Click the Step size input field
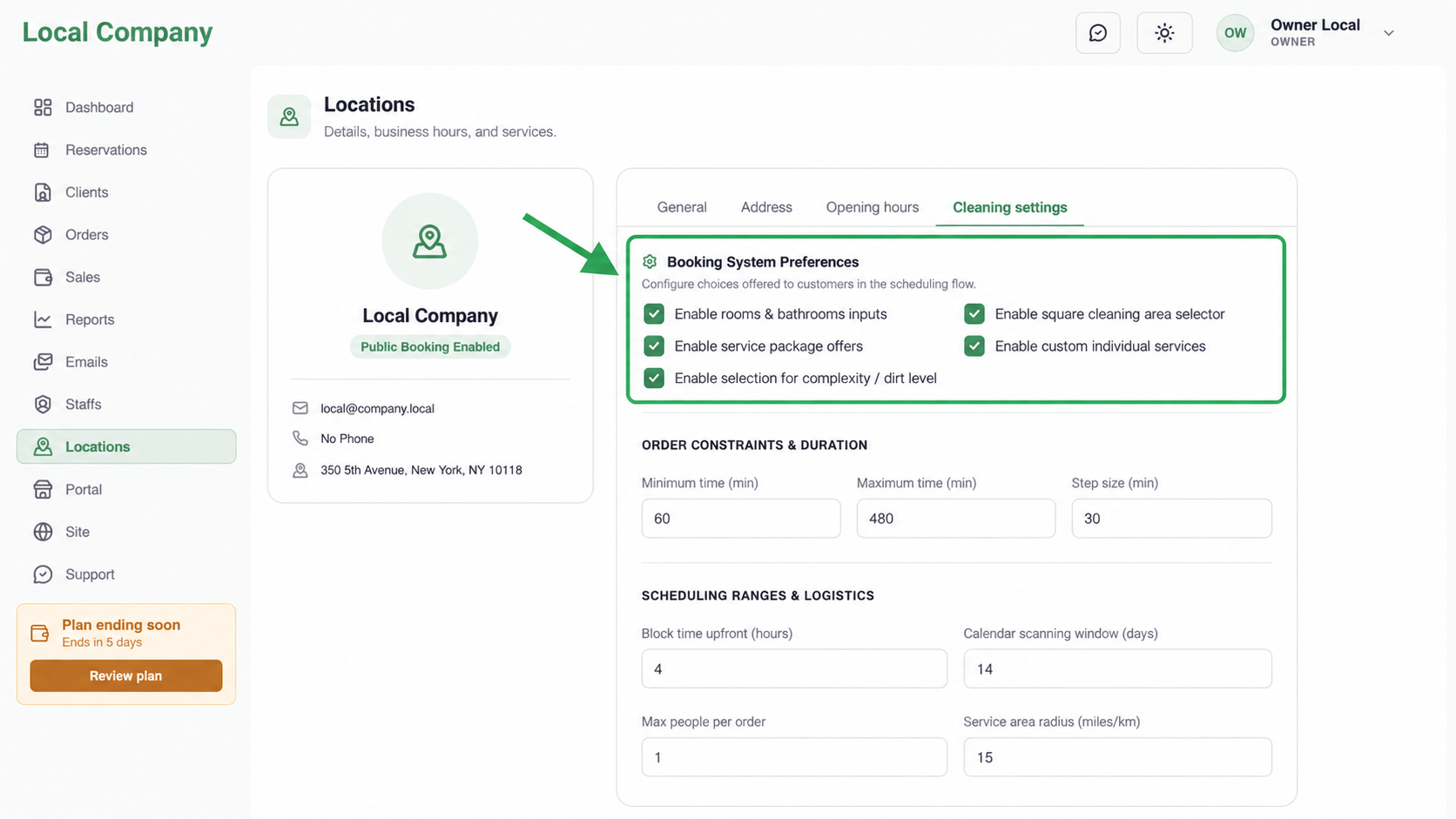The image size is (1456, 819). point(1171,518)
